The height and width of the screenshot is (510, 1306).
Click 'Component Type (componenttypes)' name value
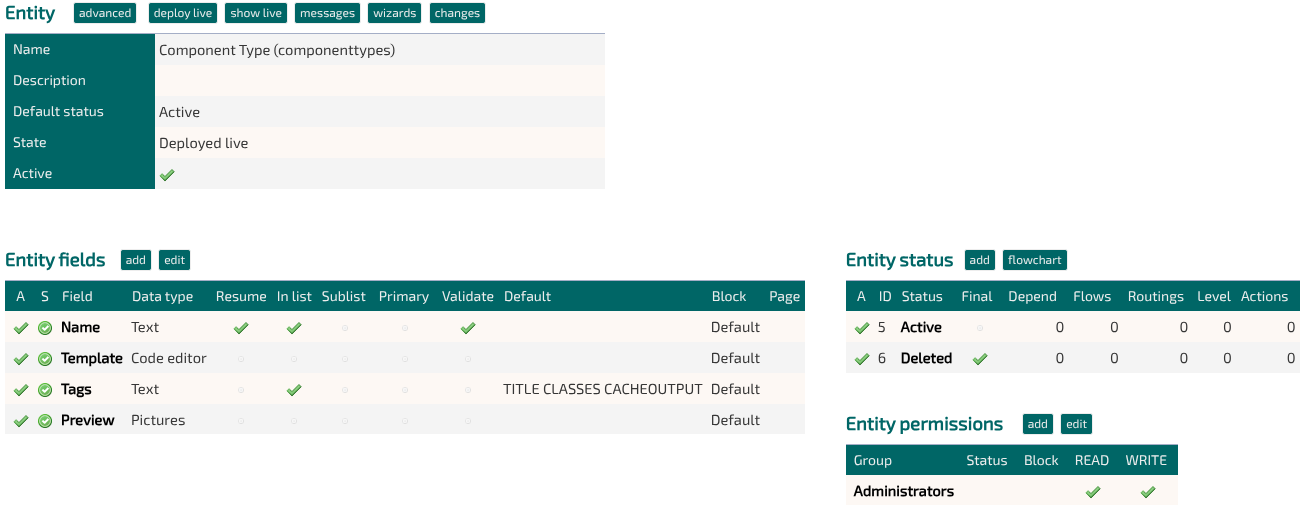click(x=277, y=49)
